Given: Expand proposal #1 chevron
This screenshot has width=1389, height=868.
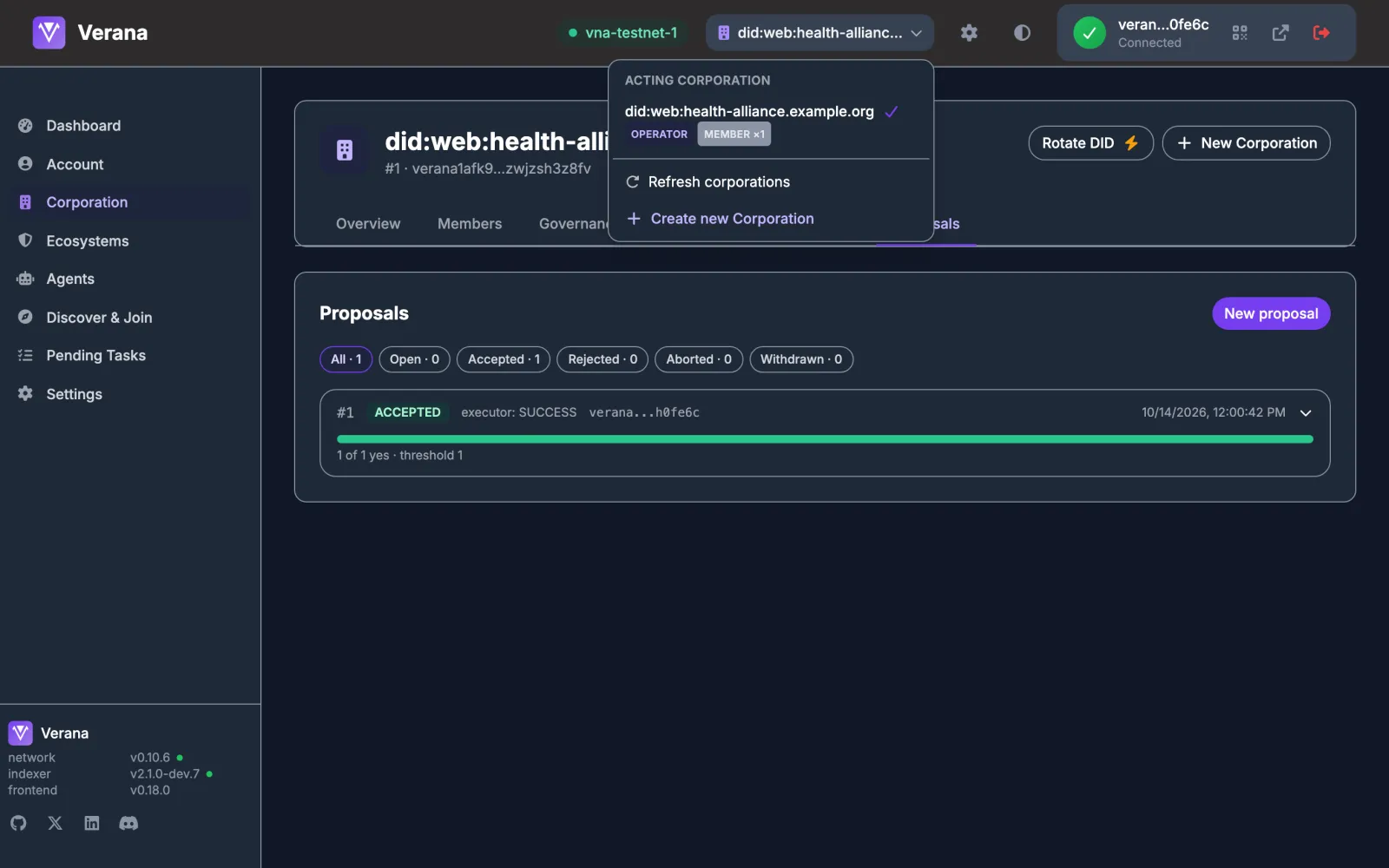Looking at the screenshot, I should (1306, 413).
